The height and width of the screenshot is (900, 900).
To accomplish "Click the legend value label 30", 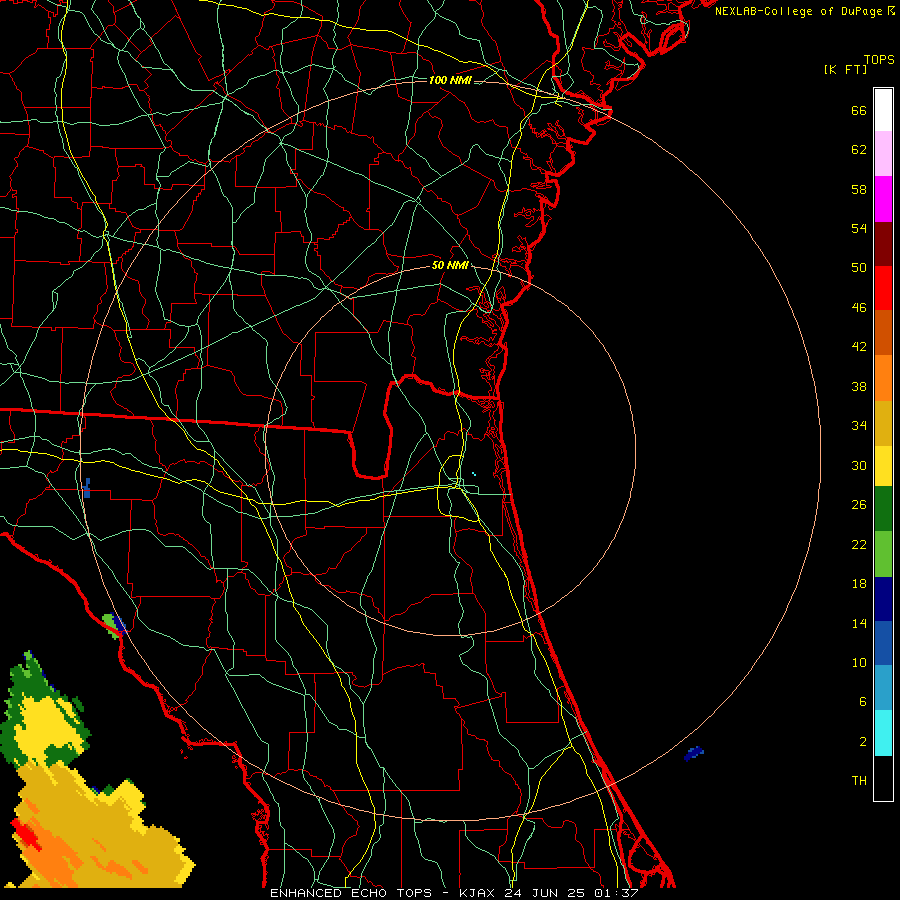I will point(859,465).
